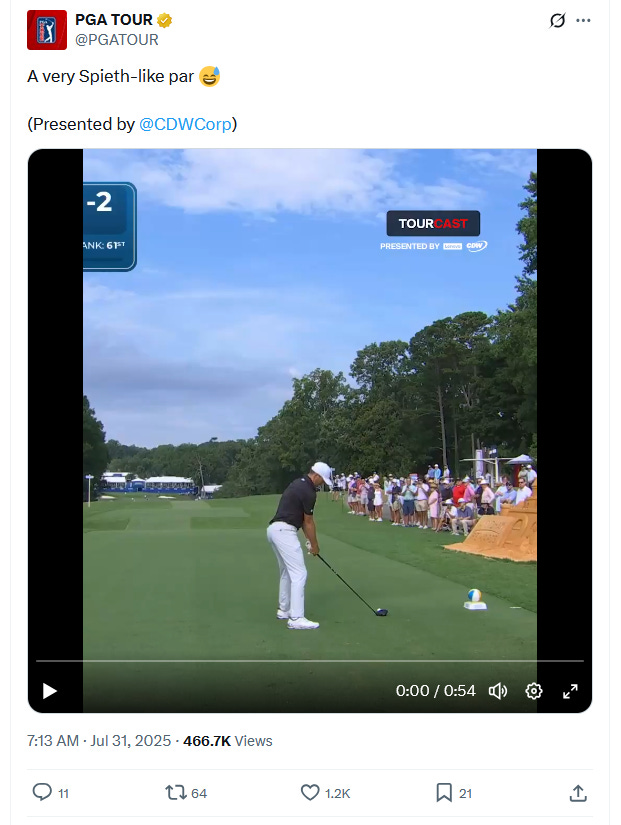Mute the video volume speaker
This screenshot has width=621, height=825.
coord(498,691)
